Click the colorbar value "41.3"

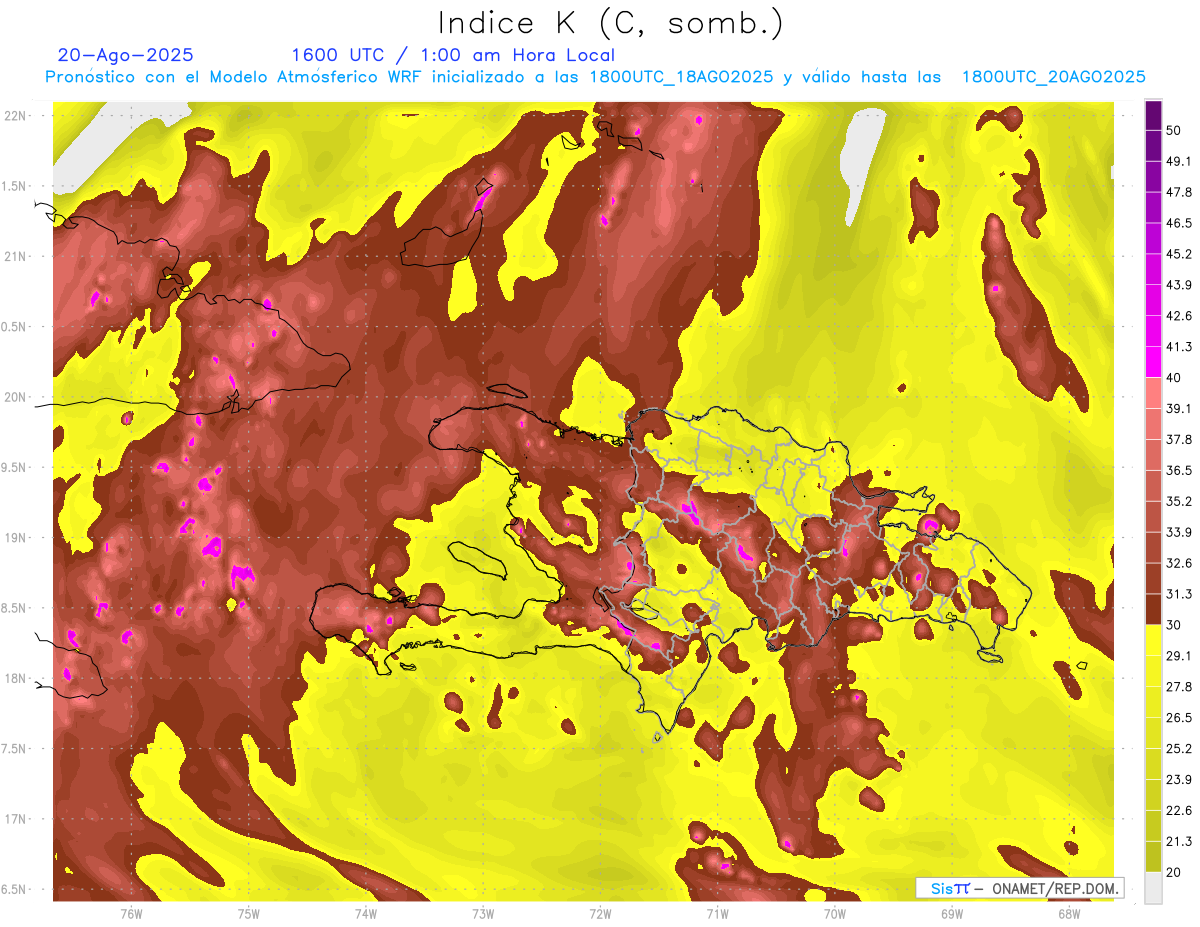pyautogui.click(x=1178, y=347)
